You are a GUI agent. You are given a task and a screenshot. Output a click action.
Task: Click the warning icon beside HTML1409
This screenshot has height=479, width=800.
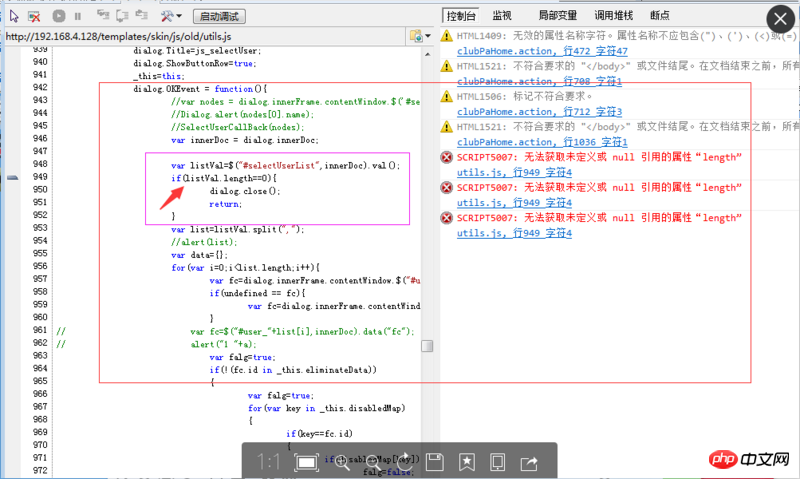447,36
